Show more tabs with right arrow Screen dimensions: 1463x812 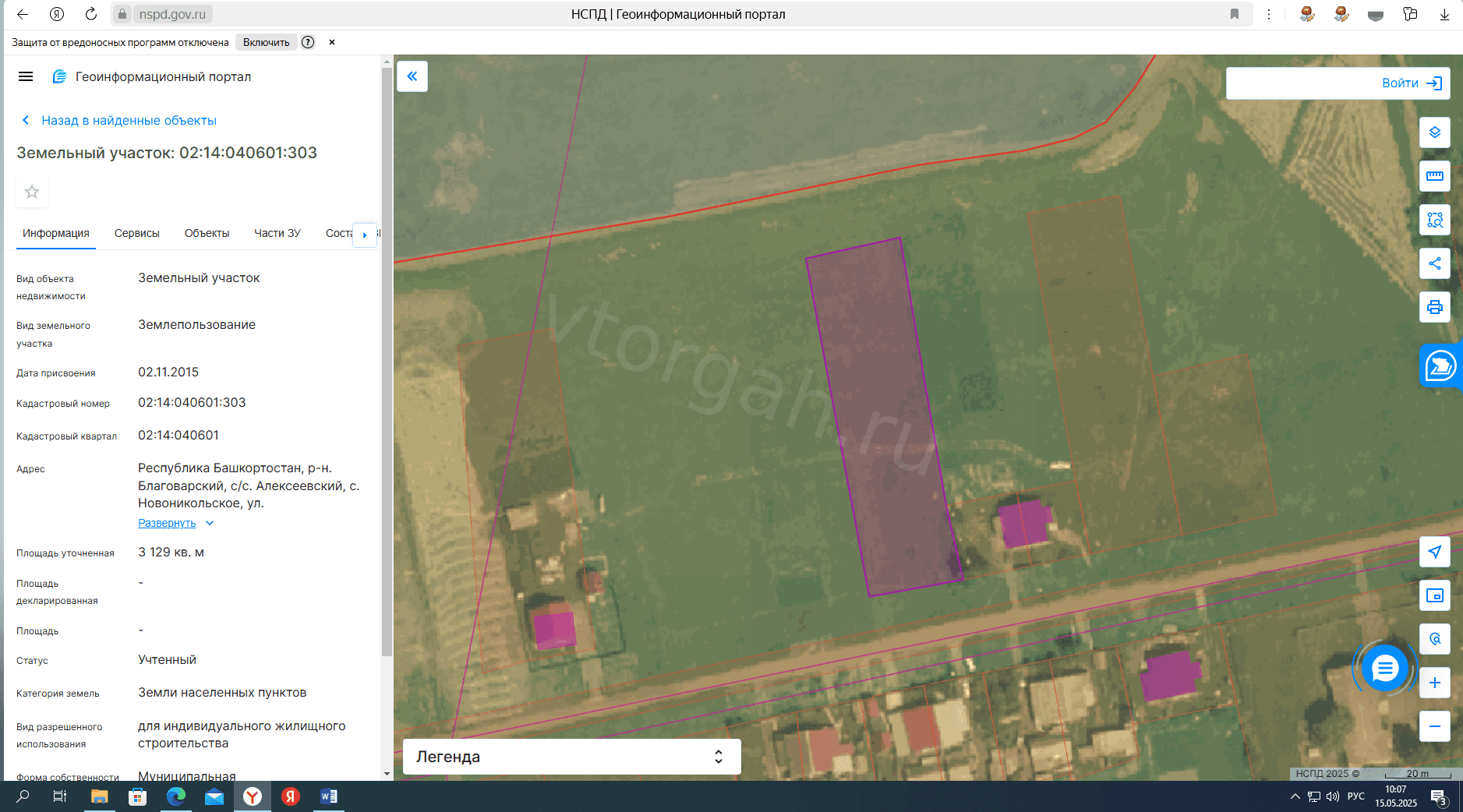[x=365, y=235]
